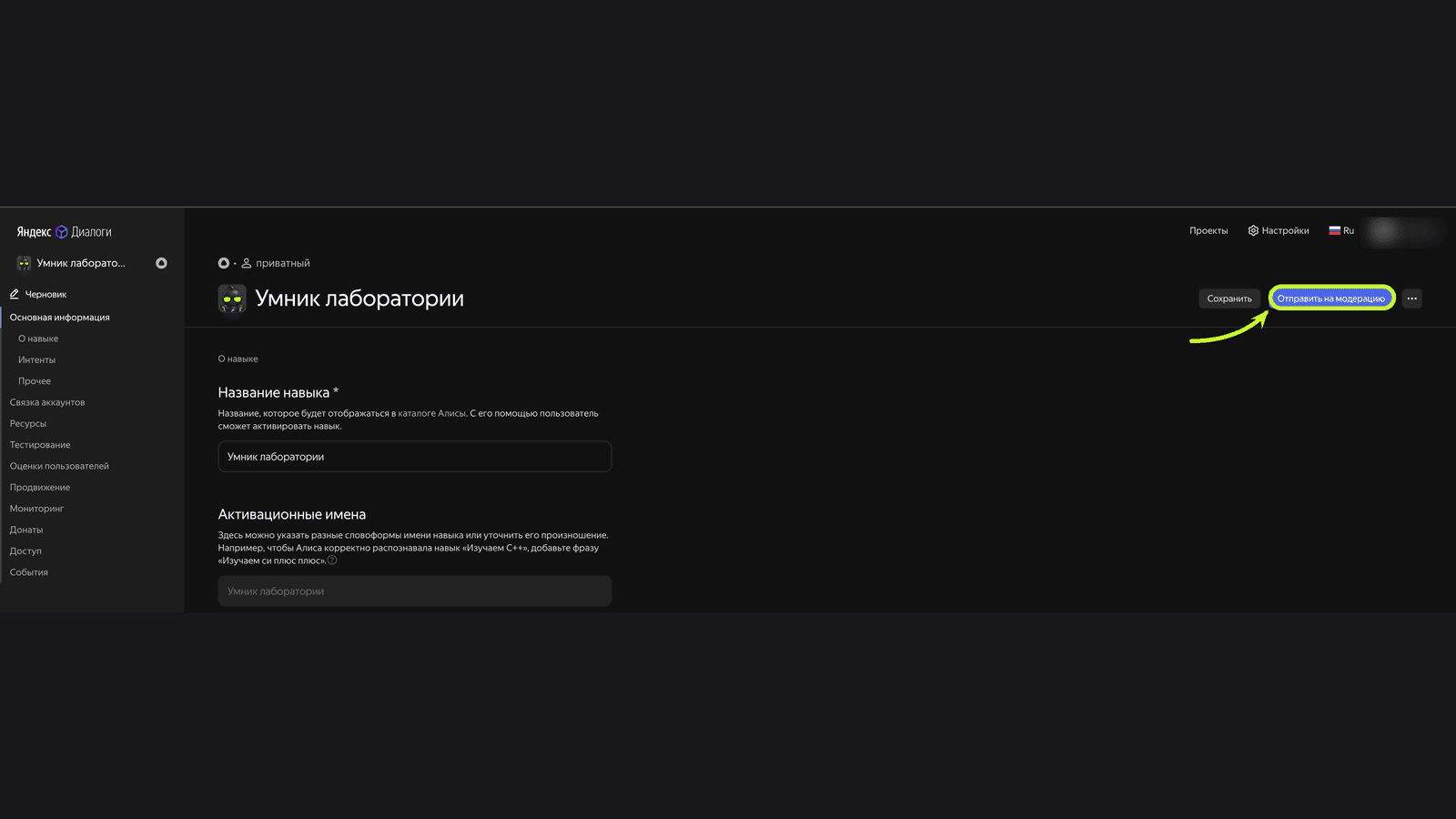Click the question mark help icon after плюс плюс
Viewport: 1456px width, 819px height.
332,561
